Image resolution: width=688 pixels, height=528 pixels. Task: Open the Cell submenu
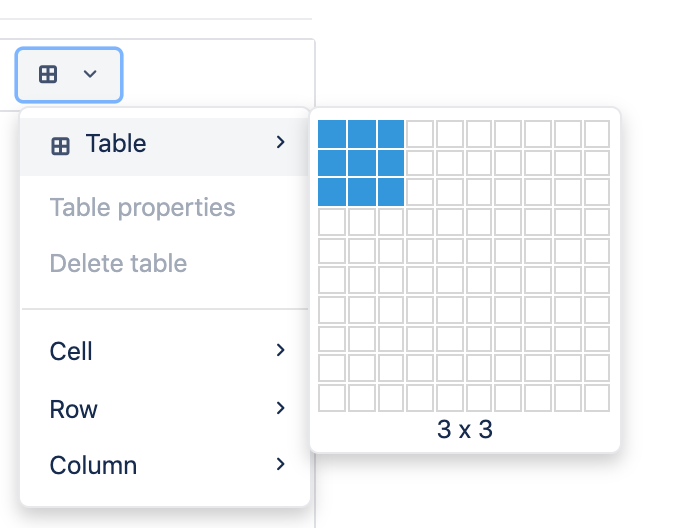click(x=165, y=351)
